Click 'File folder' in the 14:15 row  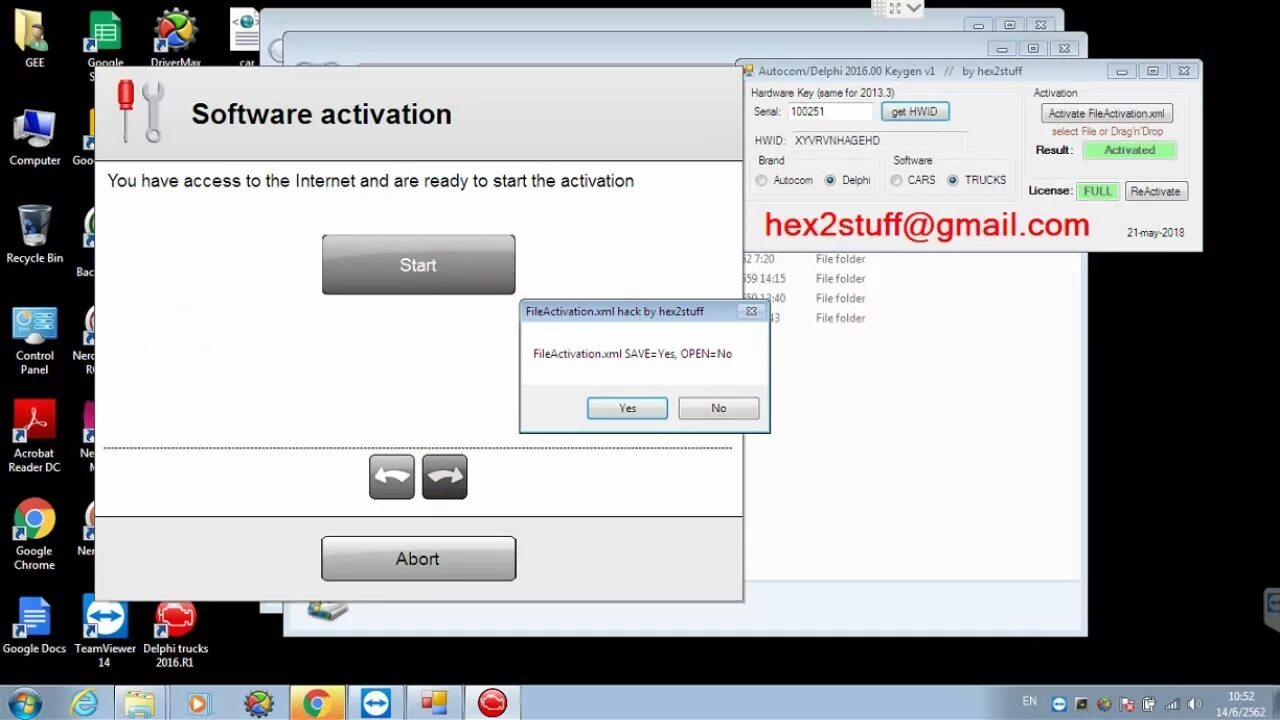[840, 279]
